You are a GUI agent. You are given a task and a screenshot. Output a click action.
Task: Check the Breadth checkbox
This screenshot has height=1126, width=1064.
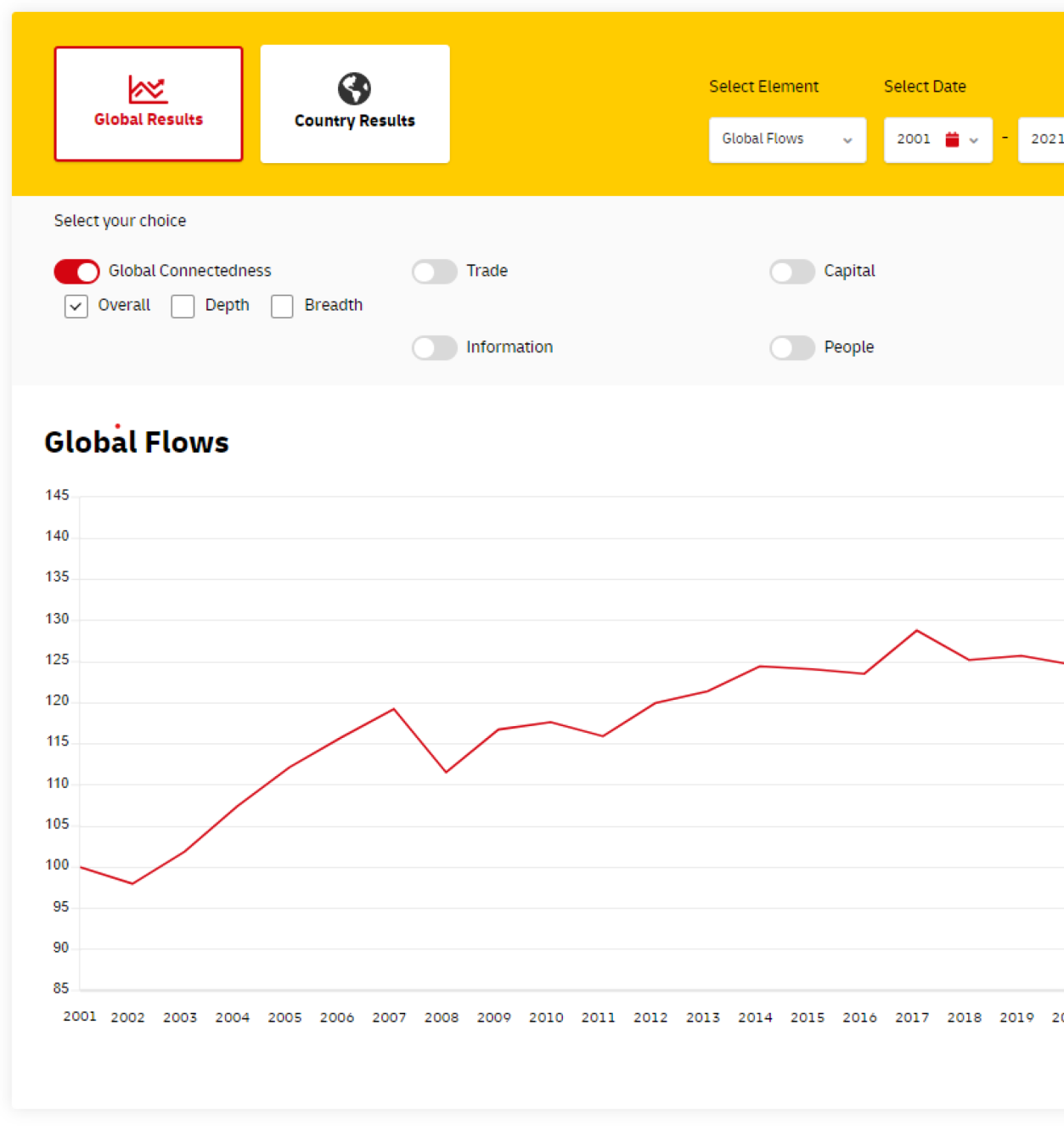282,307
